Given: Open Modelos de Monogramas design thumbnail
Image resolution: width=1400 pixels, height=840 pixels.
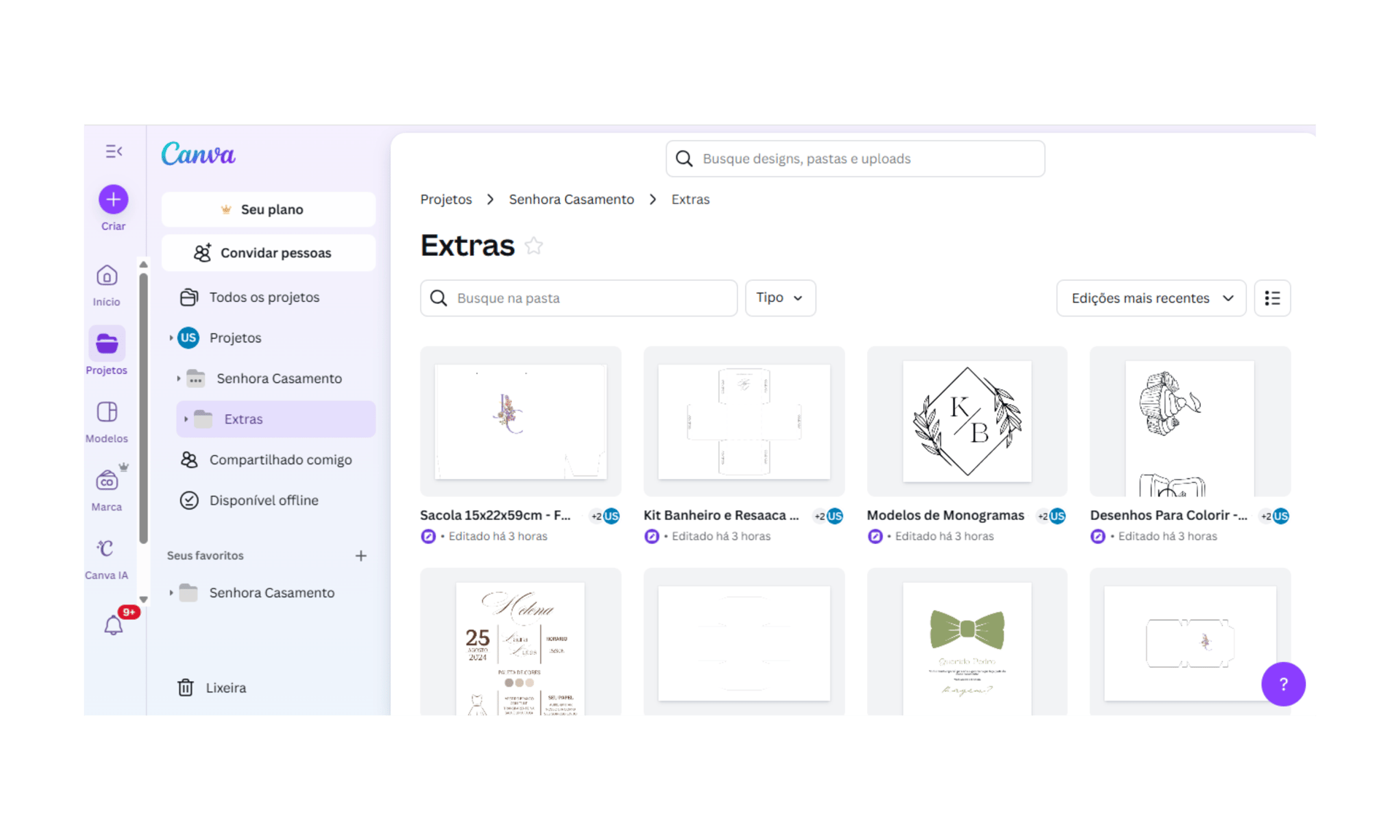Looking at the screenshot, I should pos(967,421).
